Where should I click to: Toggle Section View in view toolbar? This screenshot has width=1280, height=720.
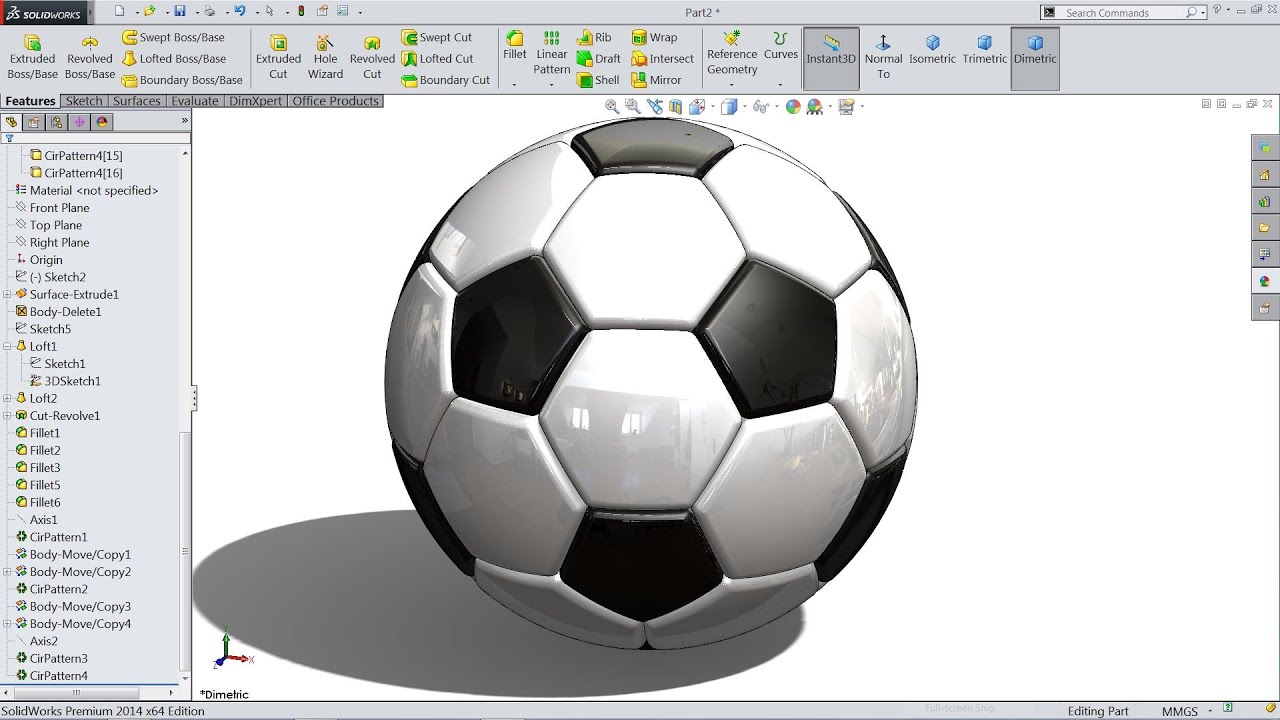675,106
